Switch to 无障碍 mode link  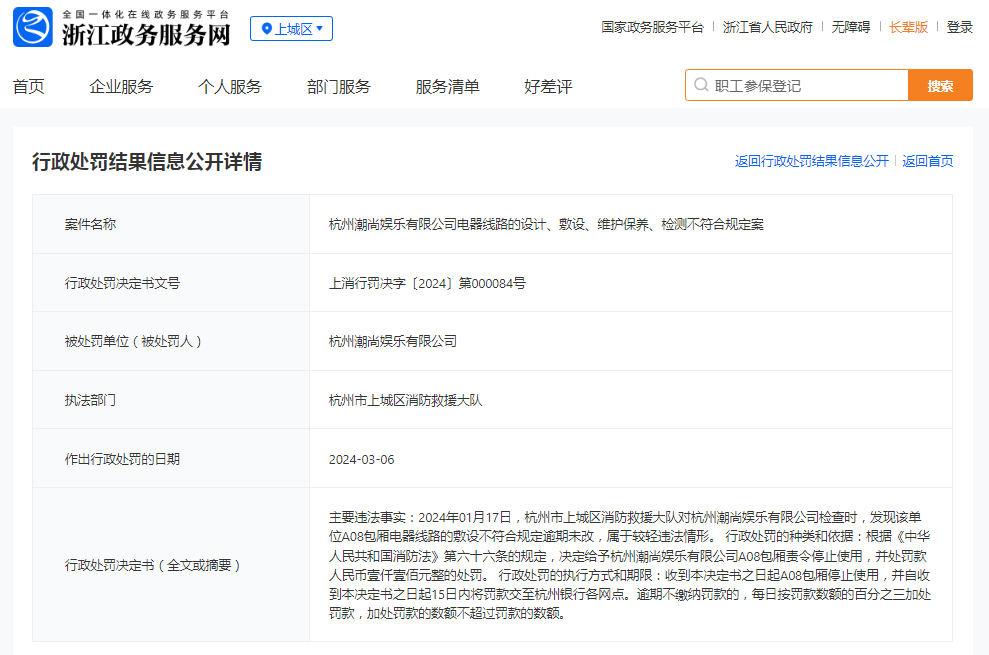pyautogui.click(x=850, y=27)
